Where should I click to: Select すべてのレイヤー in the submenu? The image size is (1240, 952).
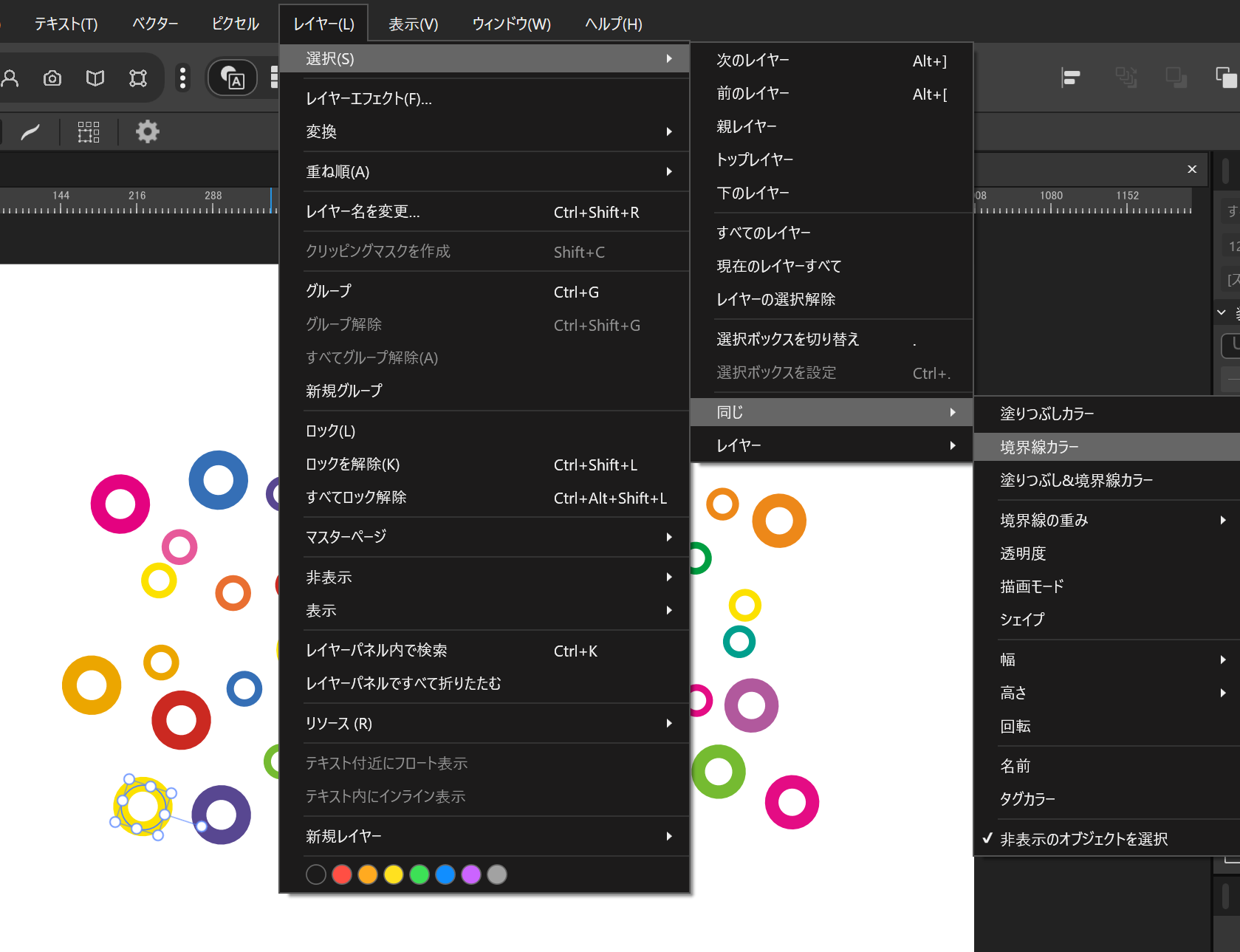832,233
